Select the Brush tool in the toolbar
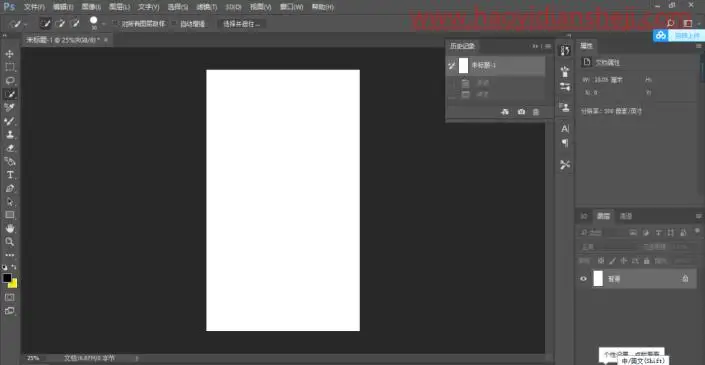 pos(9,121)
